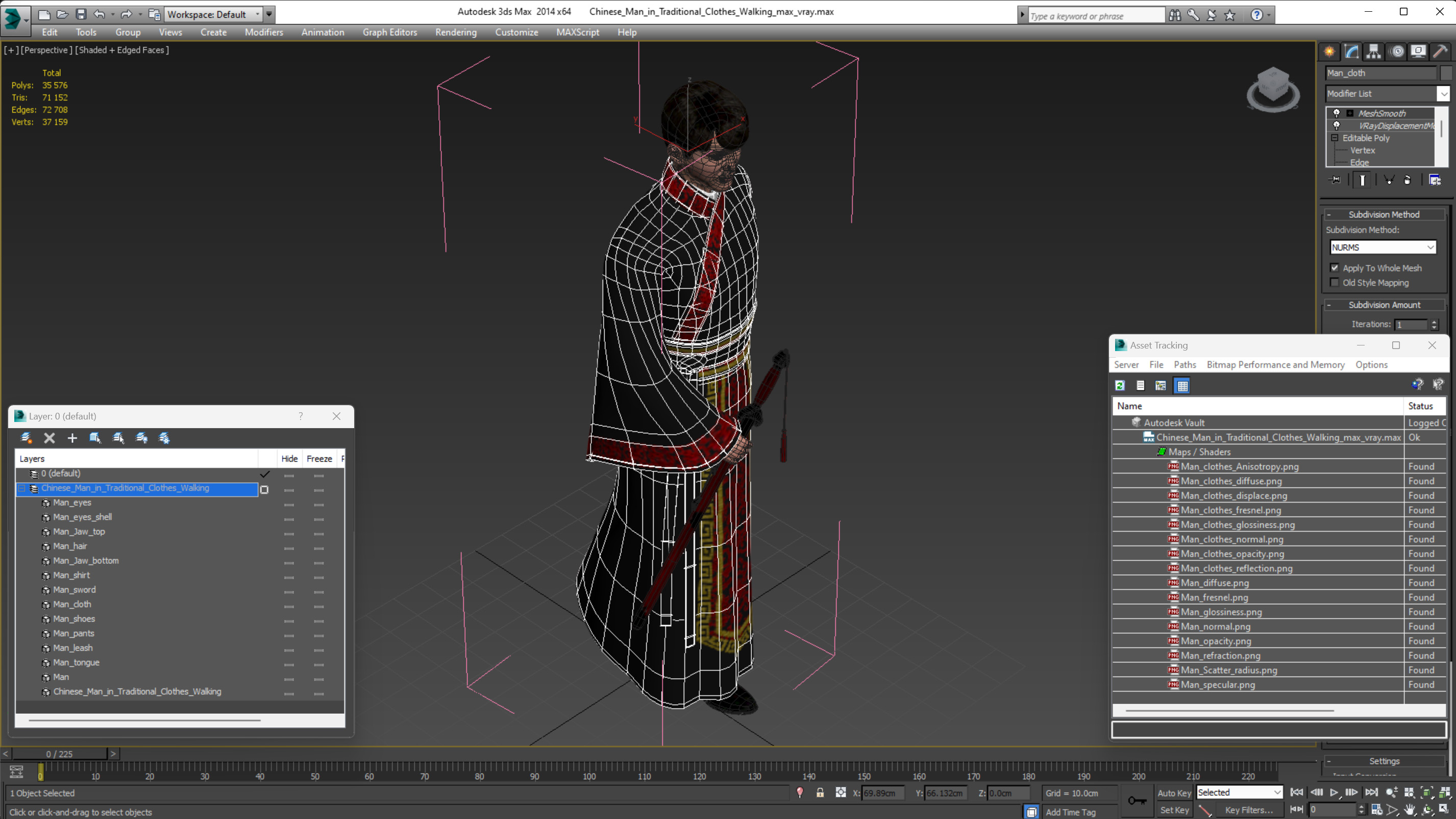Click Refresh icon in Asset Tracking toolbar

(1120, 385)
